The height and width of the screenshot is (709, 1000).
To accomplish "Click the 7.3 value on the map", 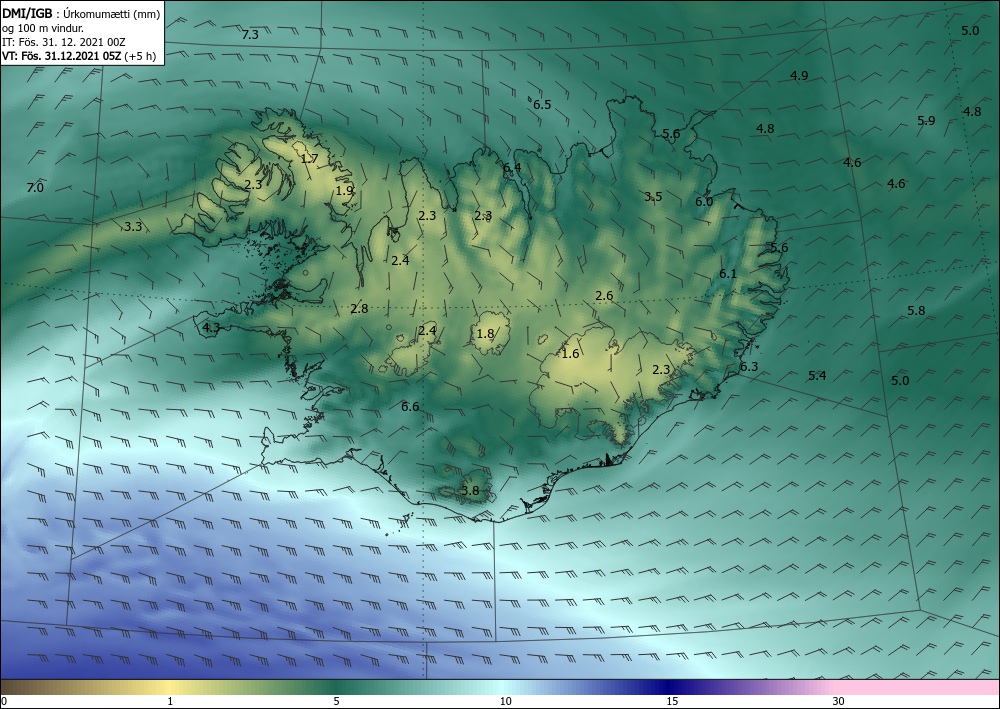I will point(250,34).
